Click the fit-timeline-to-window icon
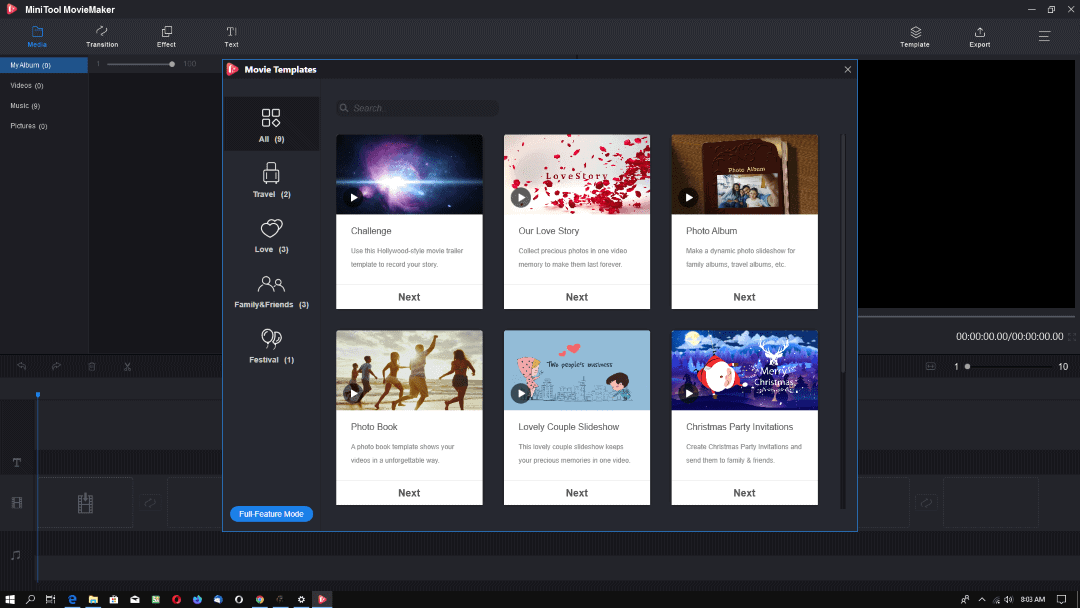The image size is (1080, 608). tap(930, 366)
